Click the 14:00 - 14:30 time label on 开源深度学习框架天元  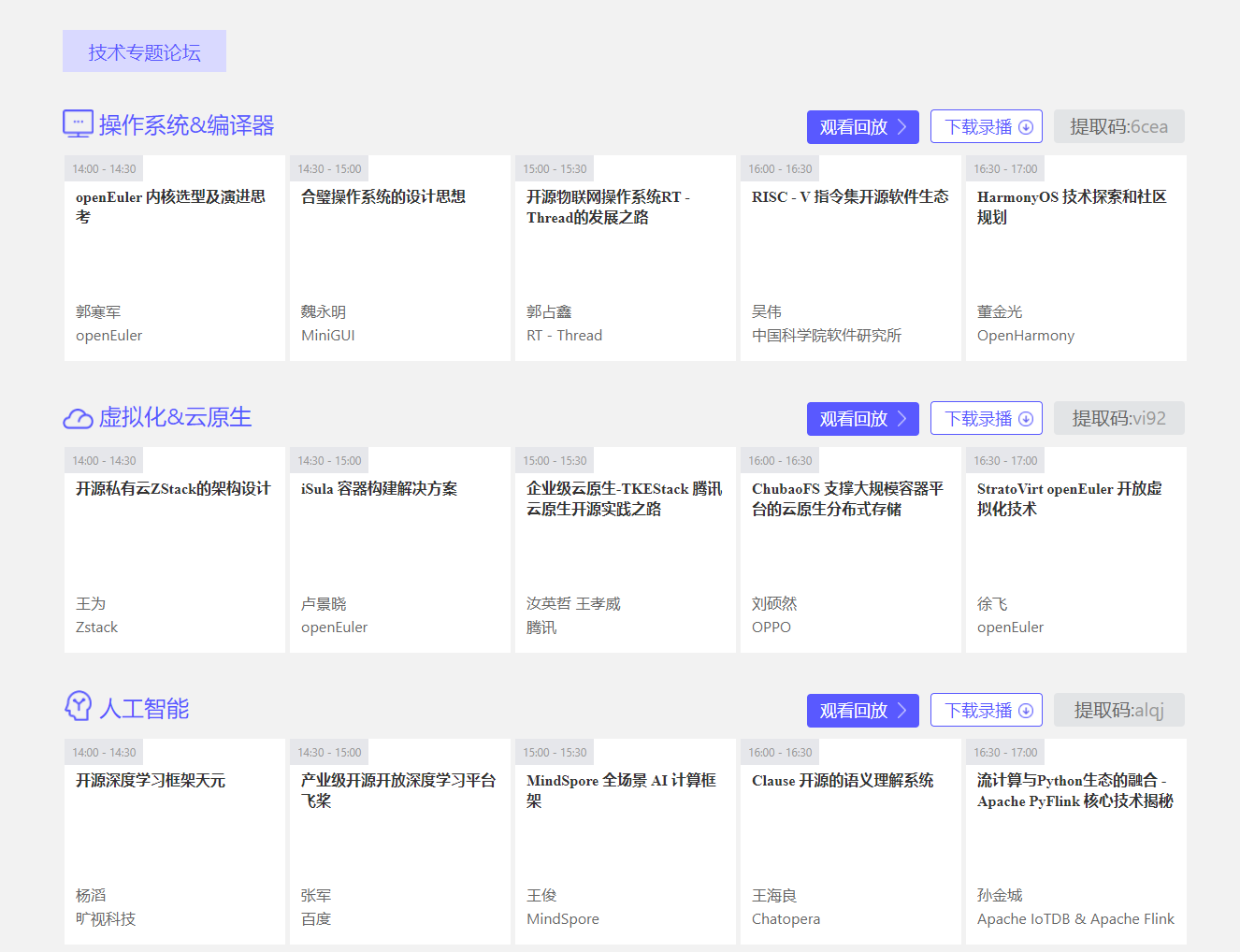tap(103, 751)
